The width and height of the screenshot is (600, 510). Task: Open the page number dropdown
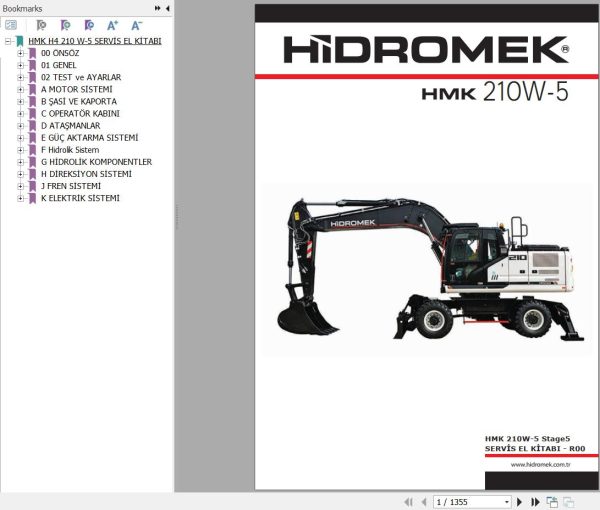(x=507, y=502)
